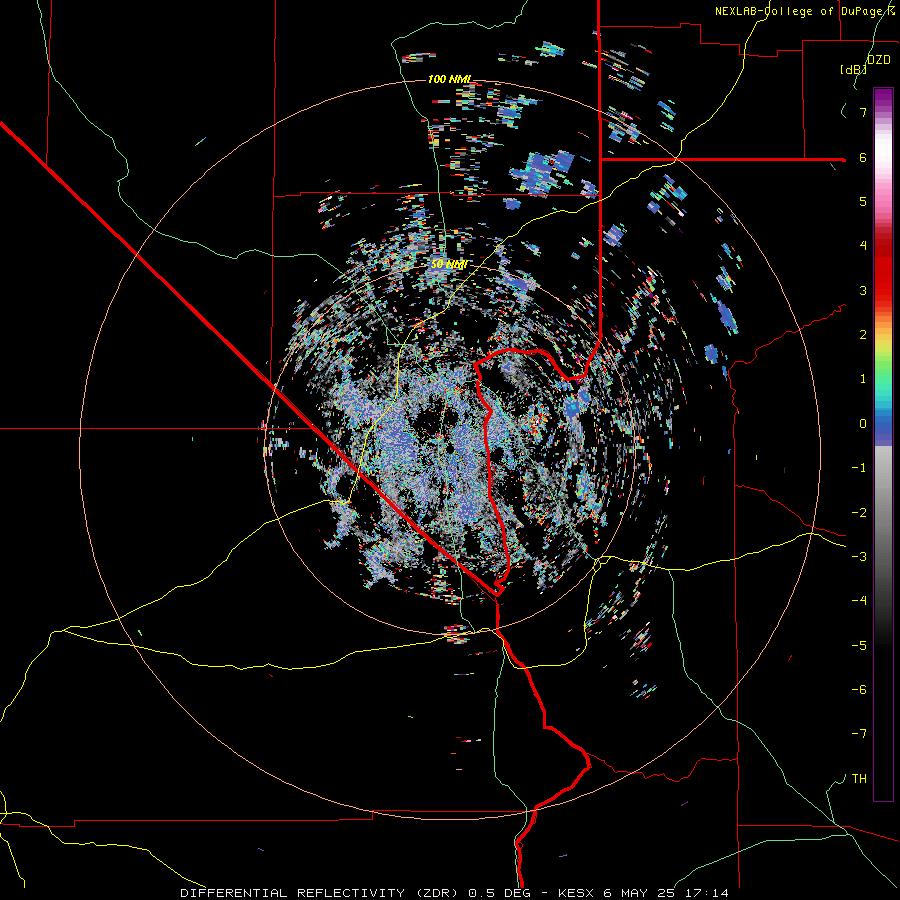Click the 1 value on color scale
This screenshot has height=900, width=900.
click(x=863, y=379)
